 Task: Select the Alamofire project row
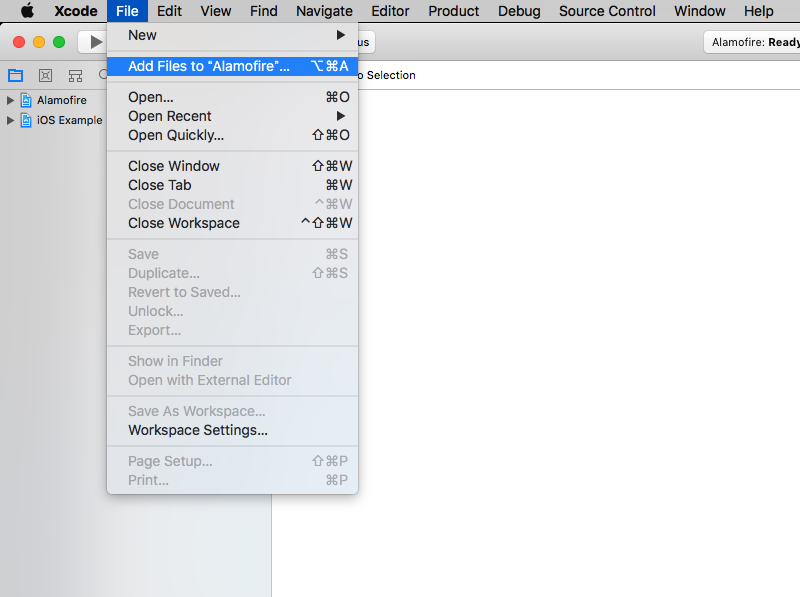click(53, 100)
